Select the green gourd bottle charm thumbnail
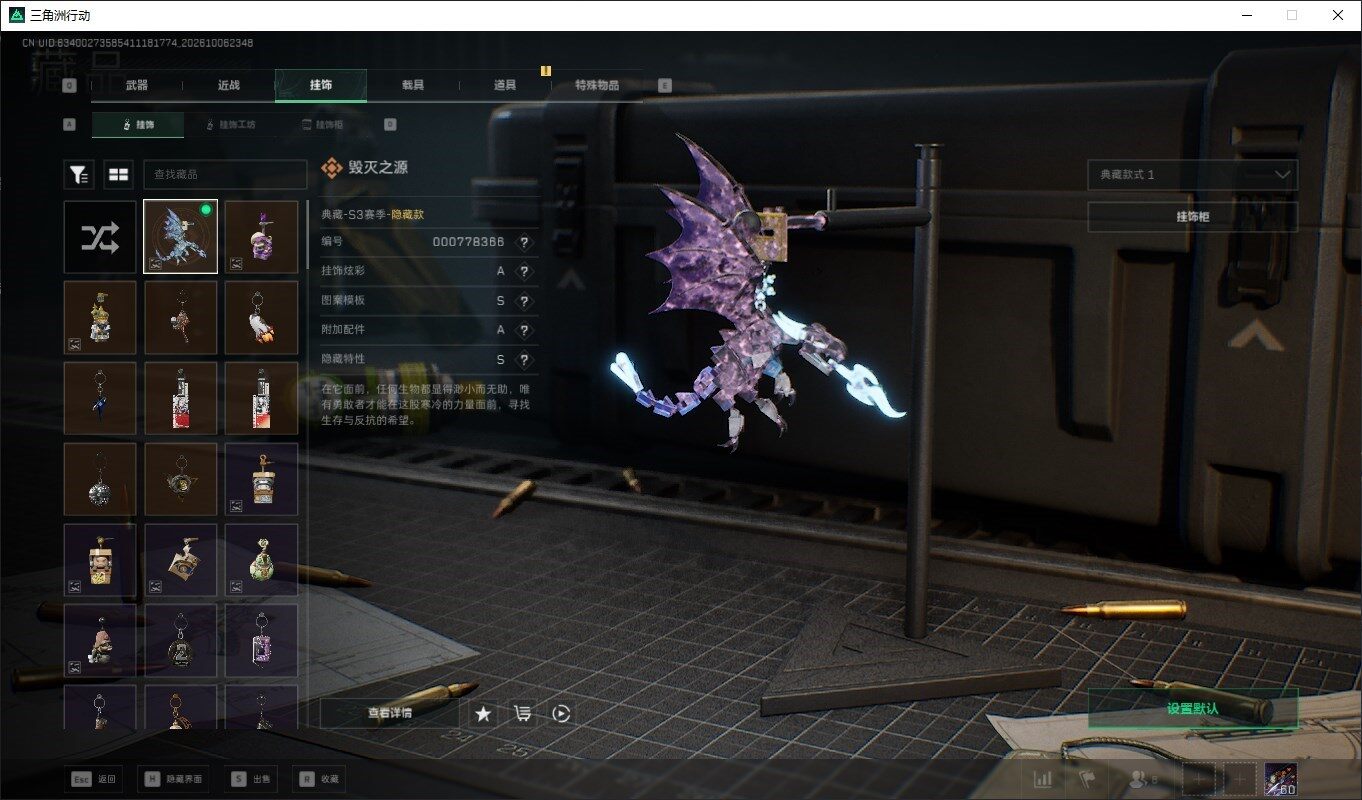The image size is (1362, 800). click(x=261, y=560)
